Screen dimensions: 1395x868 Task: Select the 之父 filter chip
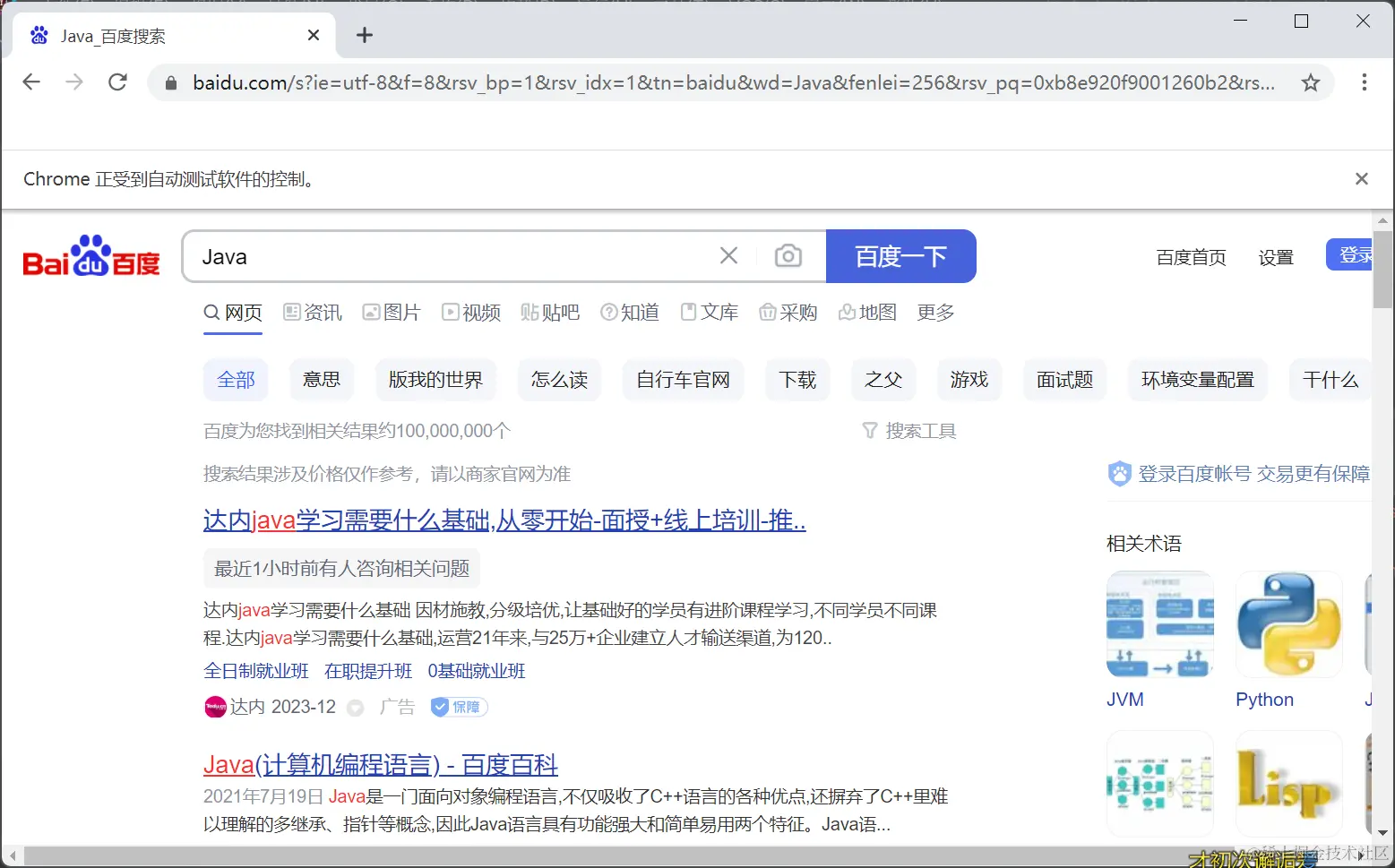click(883, 380)
